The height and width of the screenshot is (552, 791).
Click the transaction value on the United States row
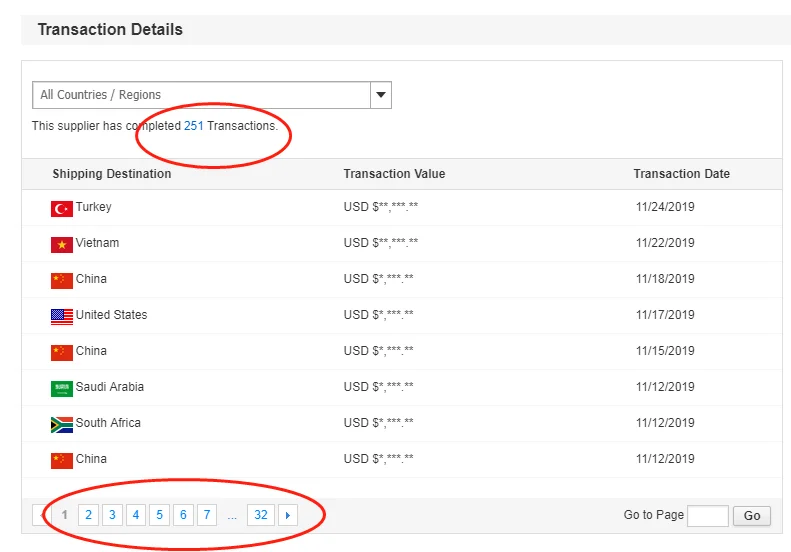click(378, 315)
